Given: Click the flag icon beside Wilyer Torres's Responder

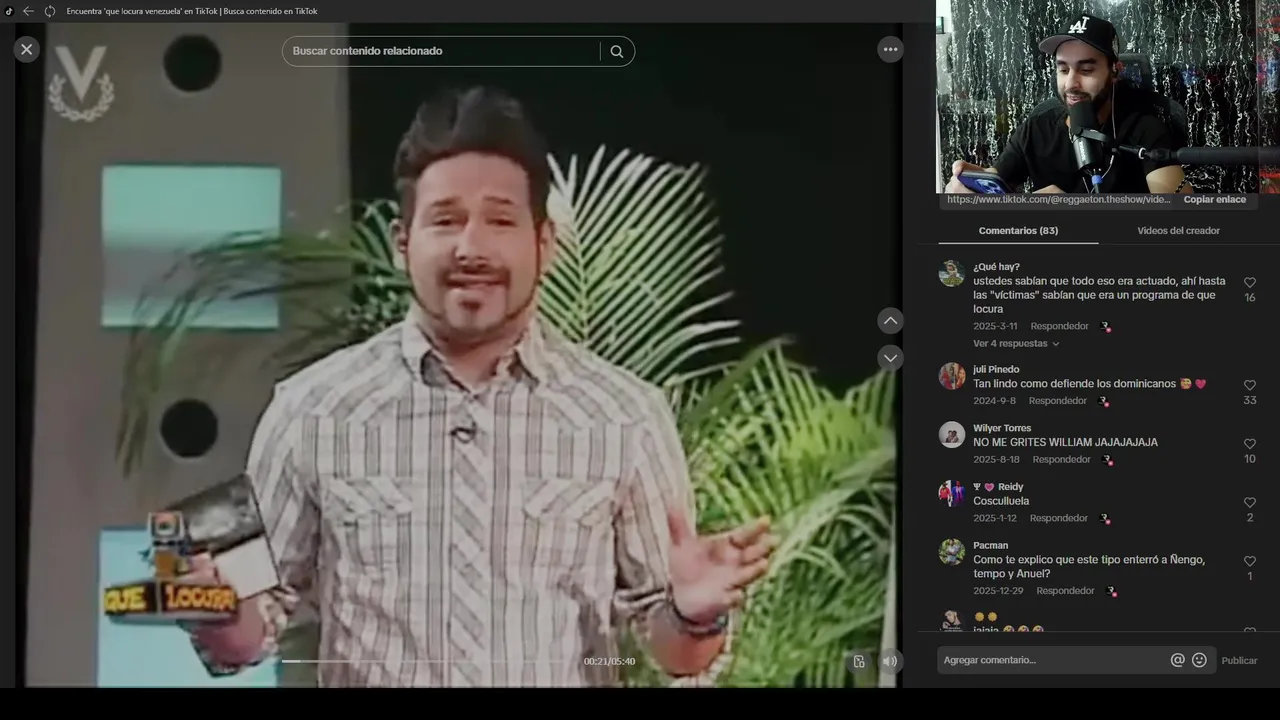Looking at the screenshot, I should click(1108, 461).
